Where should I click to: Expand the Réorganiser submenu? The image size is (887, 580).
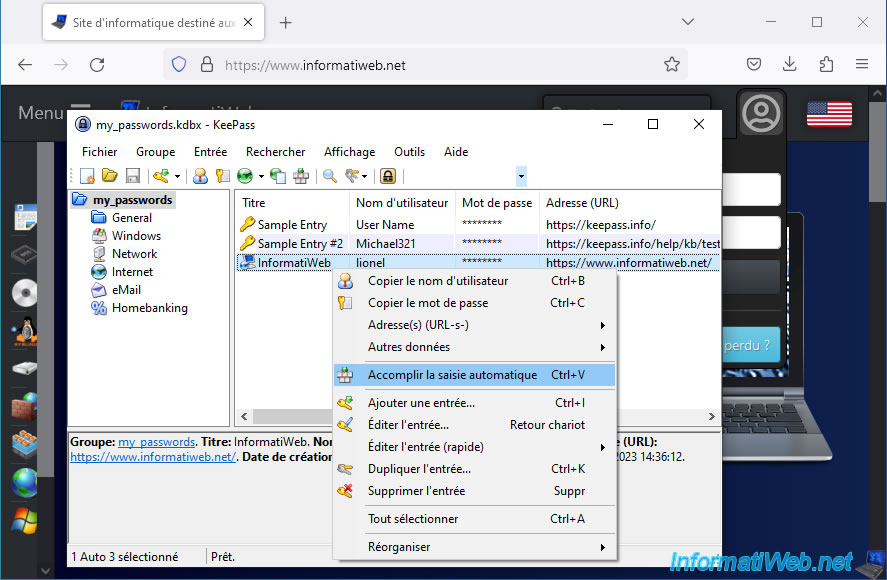pos(474,547)
